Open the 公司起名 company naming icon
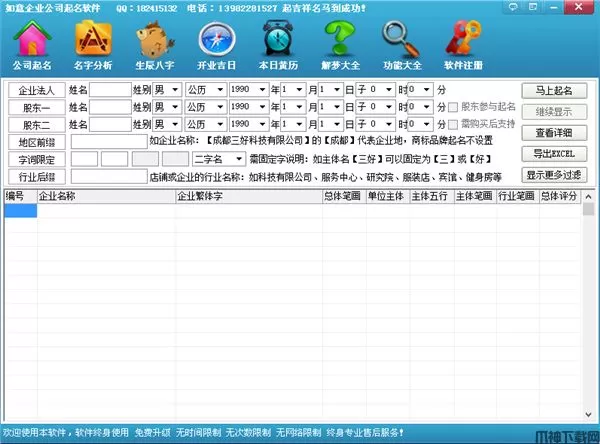The width and height of the screenshot is (600, 444). [33, 46]
